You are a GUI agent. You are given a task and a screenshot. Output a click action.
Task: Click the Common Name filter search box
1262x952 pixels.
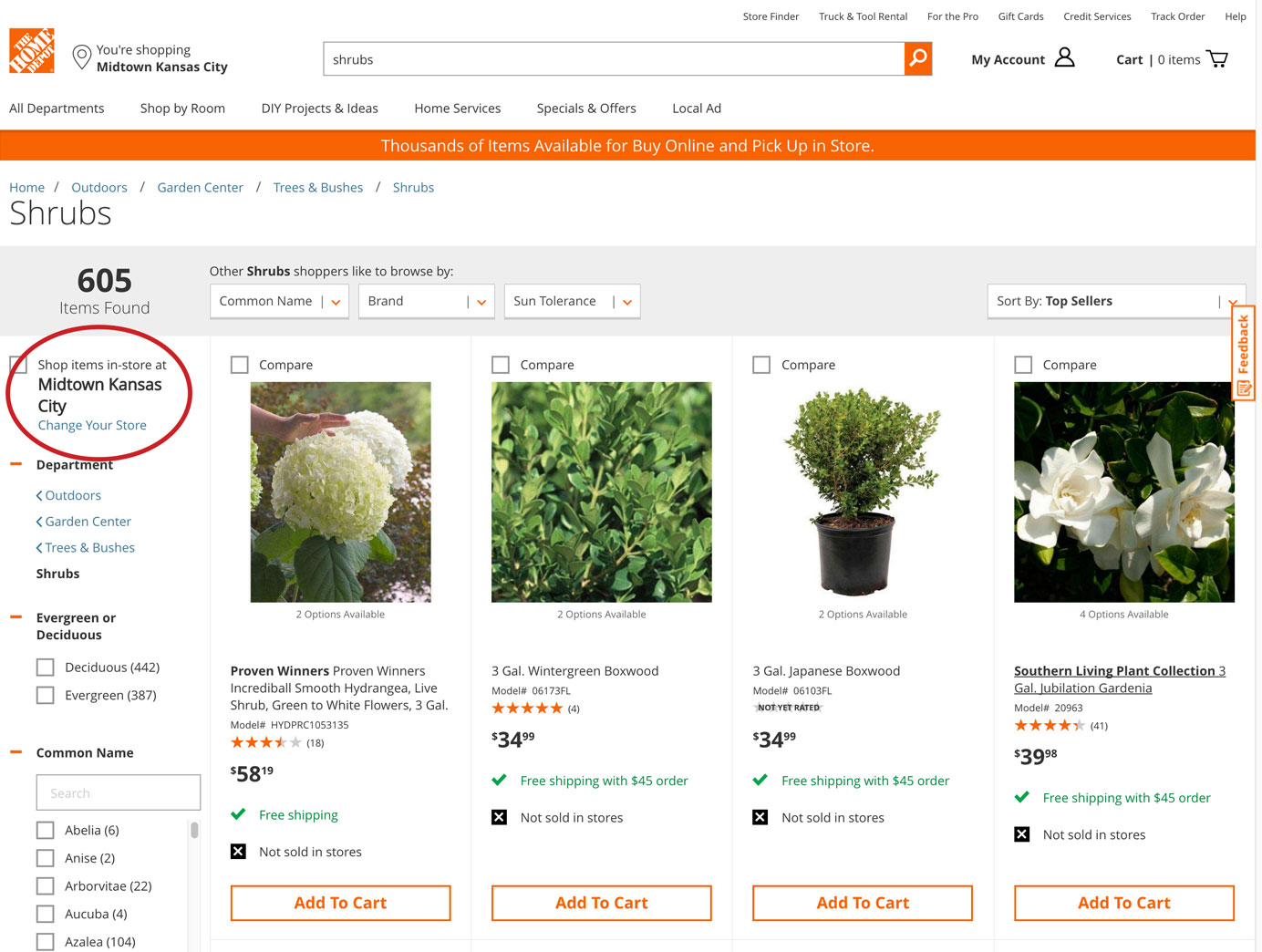(119, 792)
